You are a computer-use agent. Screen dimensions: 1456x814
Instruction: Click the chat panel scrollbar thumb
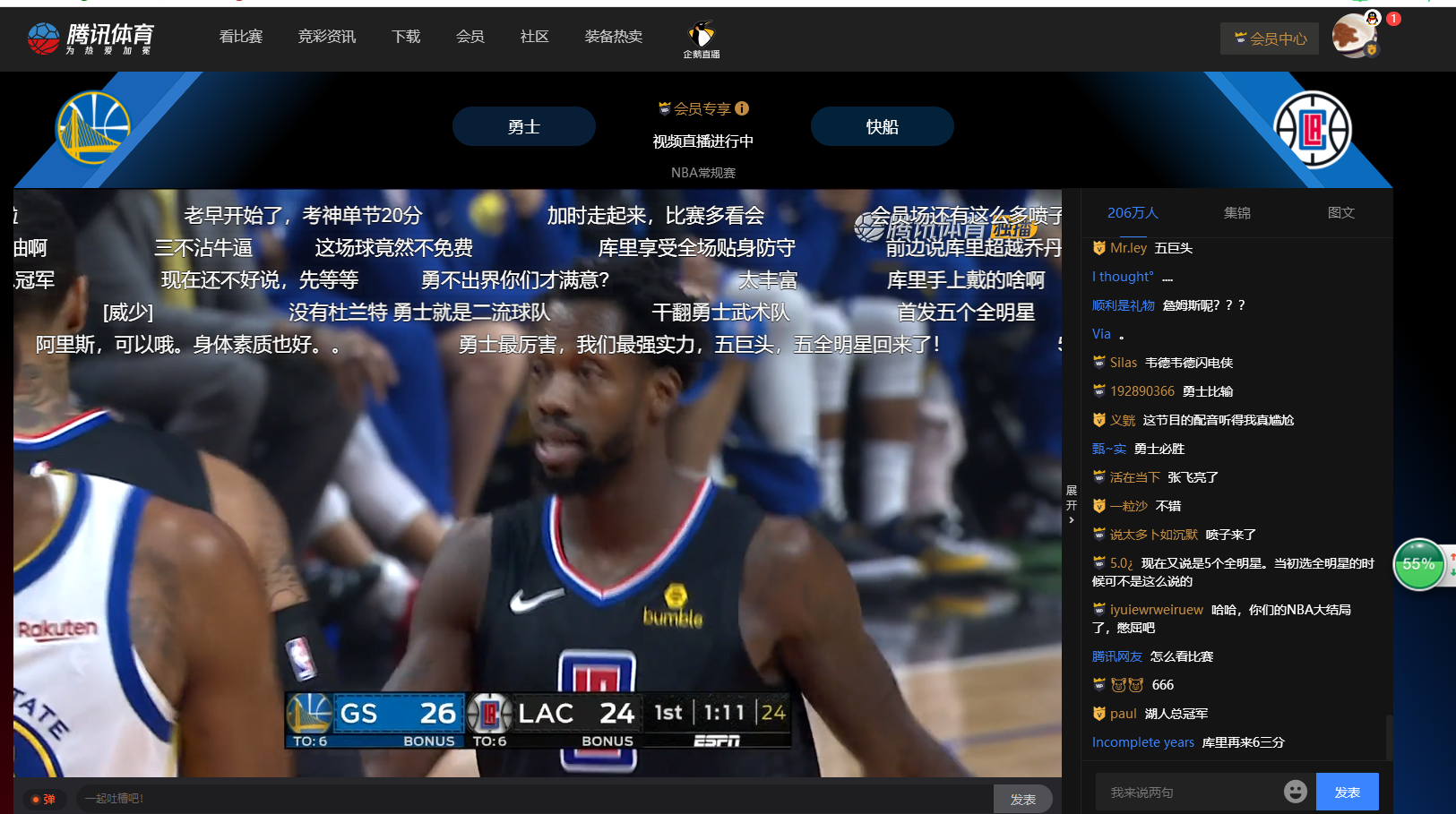(x=1389, y=737)
